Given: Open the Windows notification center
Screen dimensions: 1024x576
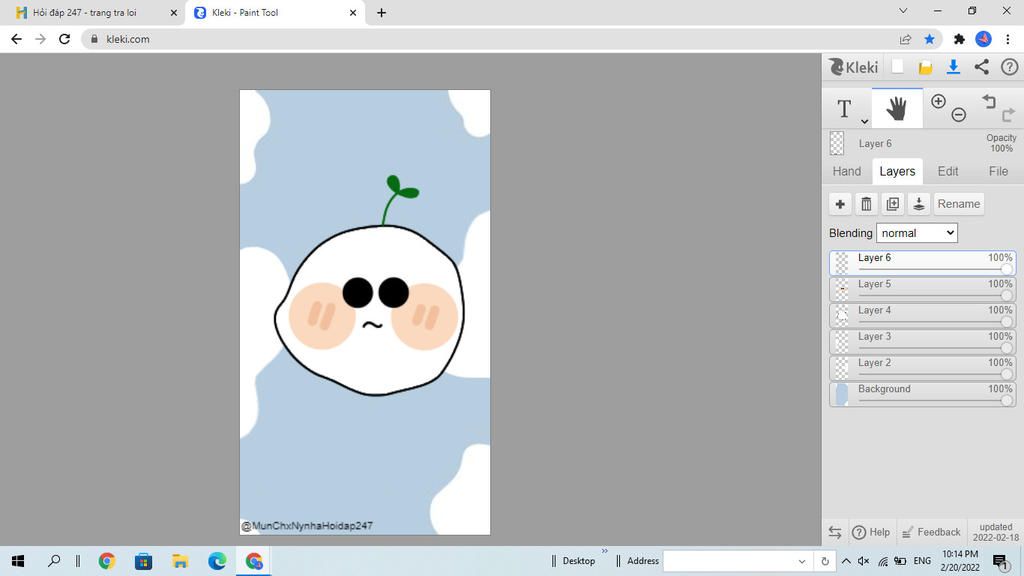Looking at the screenshot, I should click(x=1000, y=561).
